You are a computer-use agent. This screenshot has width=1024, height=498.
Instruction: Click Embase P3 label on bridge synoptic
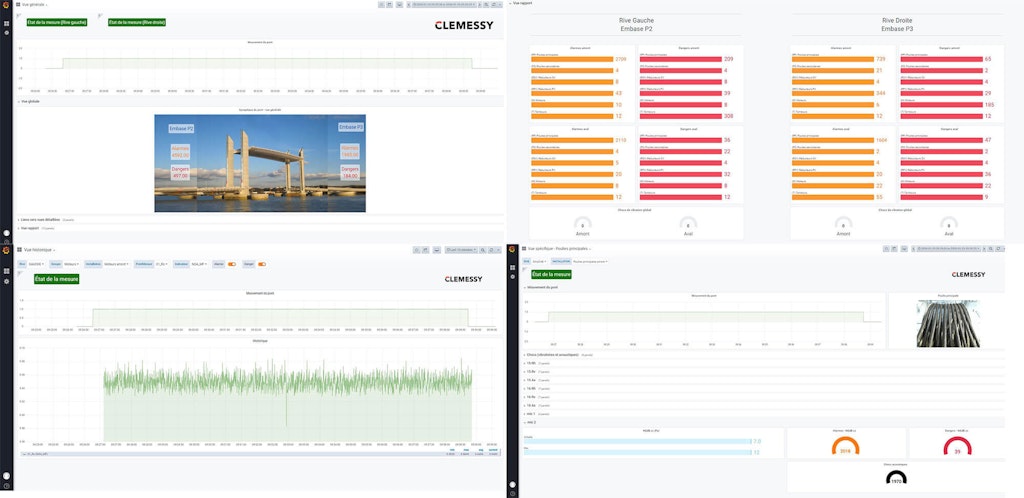(x=351, y=127)
